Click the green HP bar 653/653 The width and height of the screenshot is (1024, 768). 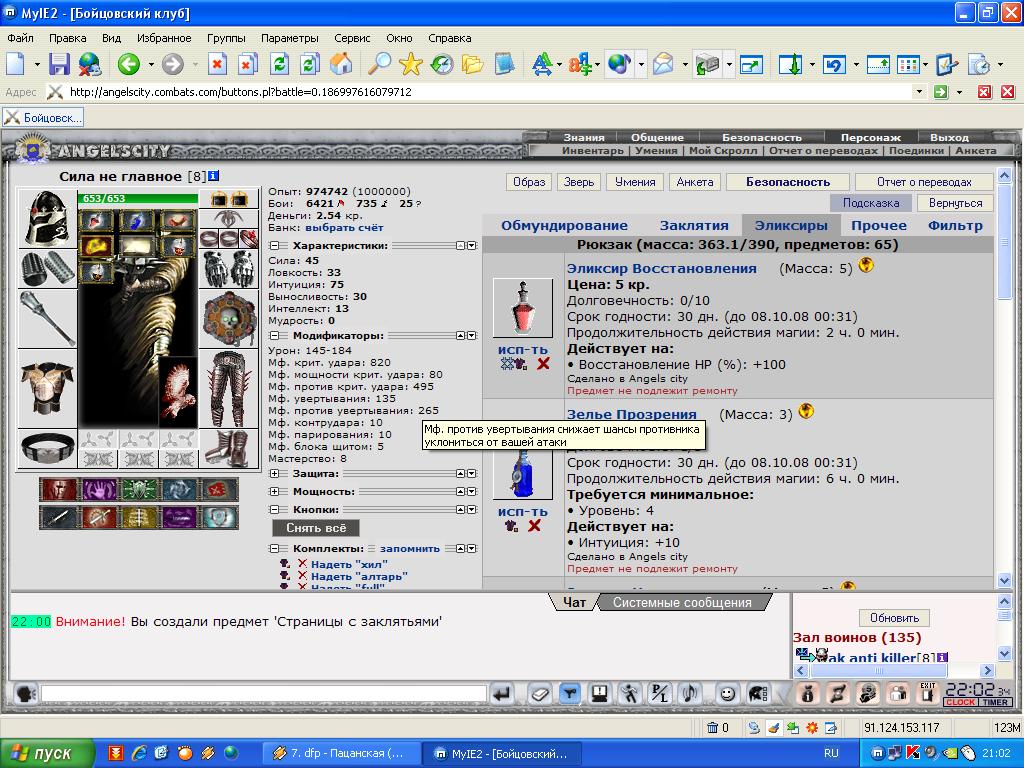tap(137, 198)
